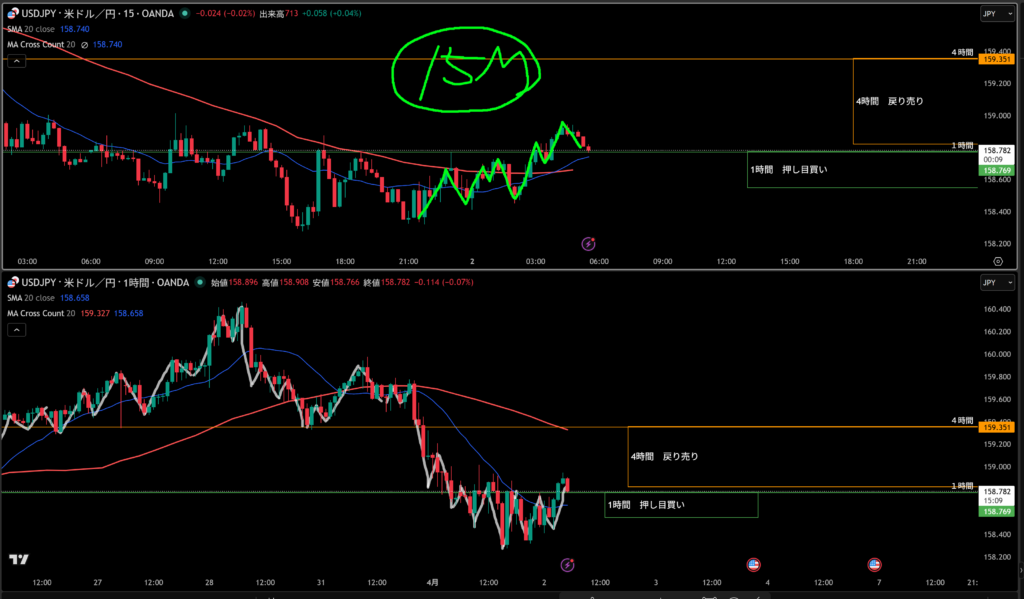Screen dimensions: 1024x599
Task: Click purple lightning event icon in lower chart
Action: tap(567, 565)
